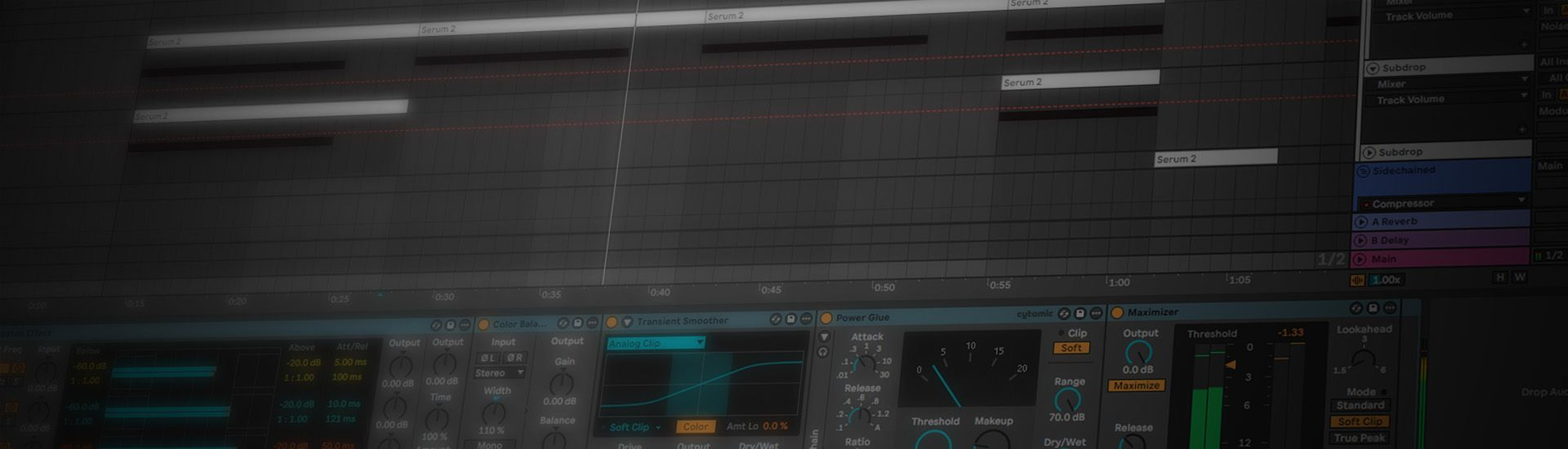Select Serum 2 clip on collapsed Subdrop track row
The width and height of the screenshot is (1568, 449).
1215,158
